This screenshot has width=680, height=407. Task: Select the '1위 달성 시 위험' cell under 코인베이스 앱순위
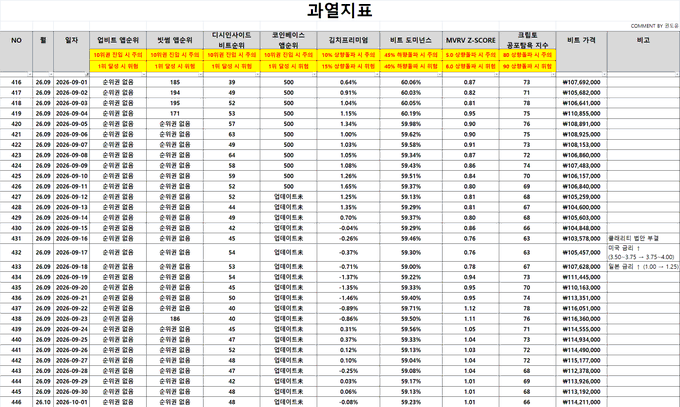[x=288, y=66]
